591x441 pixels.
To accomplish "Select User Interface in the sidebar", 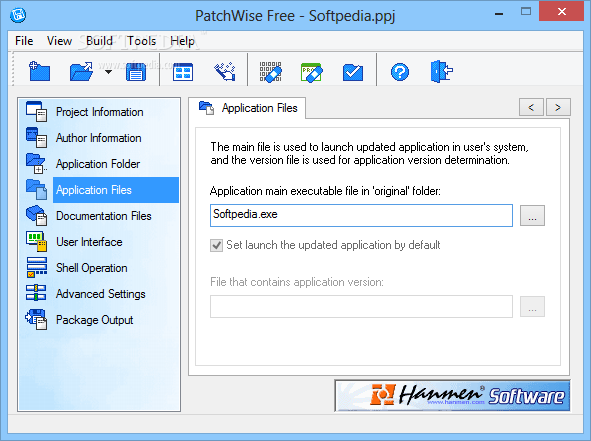I will [x=89, y=242].
